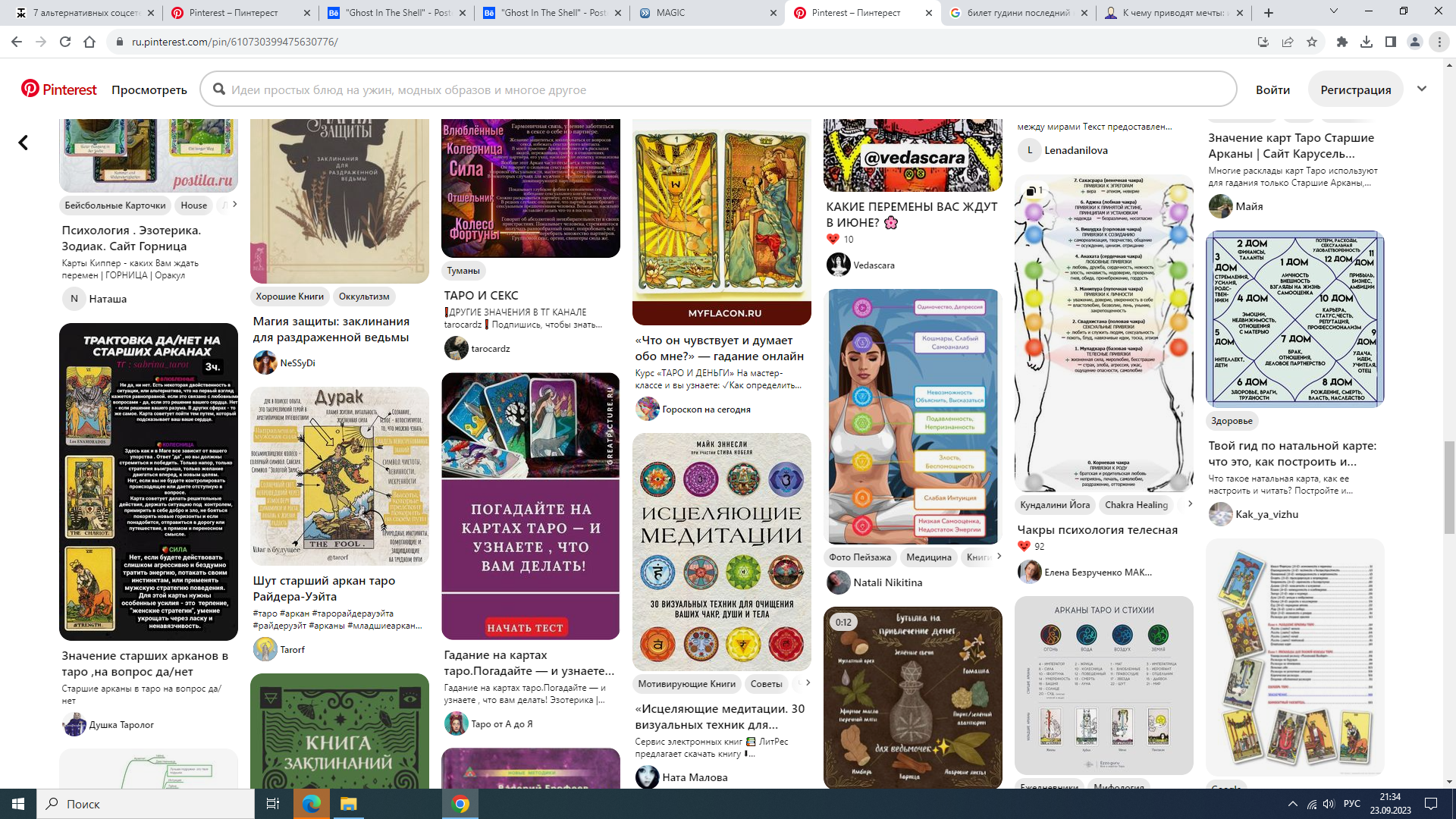Click the Pinterest logo icon
The height and width of the screenshot is (819, 1456).
[30, 89]
